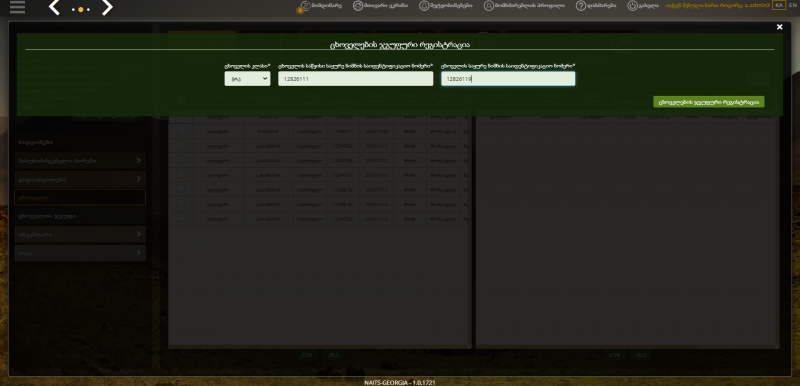
Task: Open help via the question mark icon
Action: pyautogui.click(x=581, y=6)
